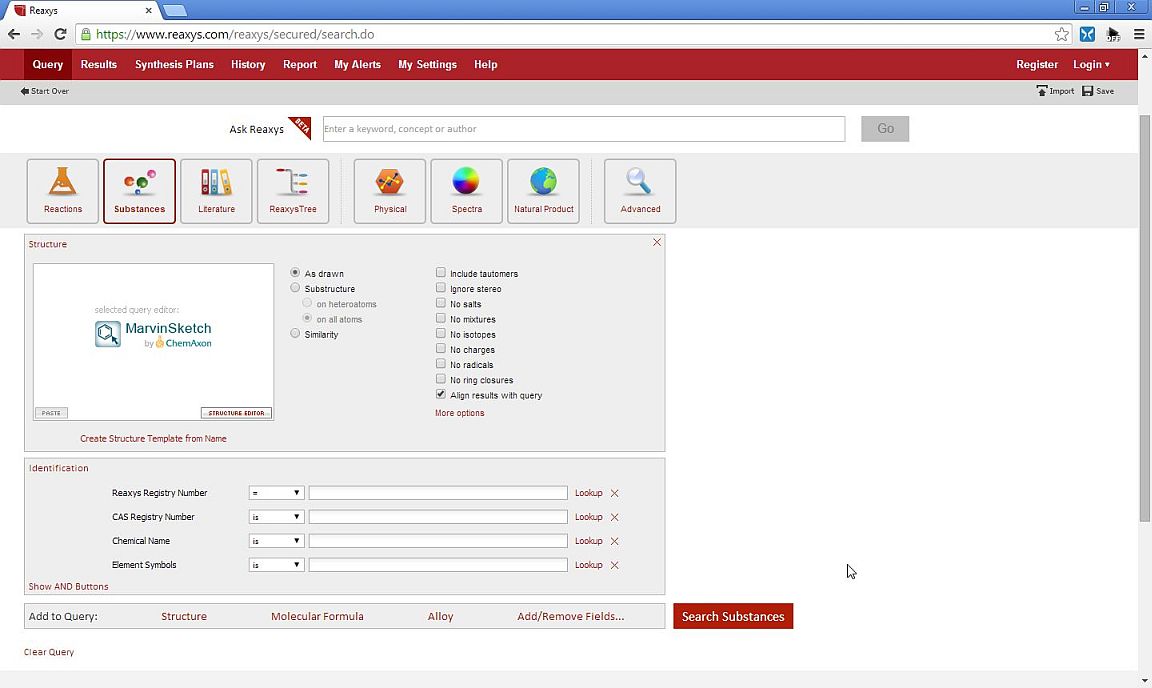This screenshot has width=1152, height=688.
Task: Open Chemical Name operator dropdown
Action: click(x=276, y=541)
